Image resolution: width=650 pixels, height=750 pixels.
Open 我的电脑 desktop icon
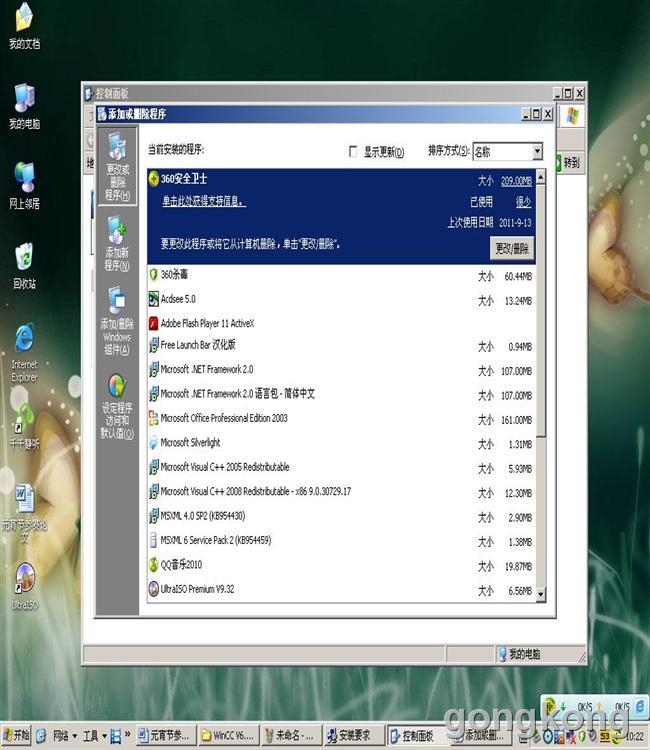click(24, 106)
